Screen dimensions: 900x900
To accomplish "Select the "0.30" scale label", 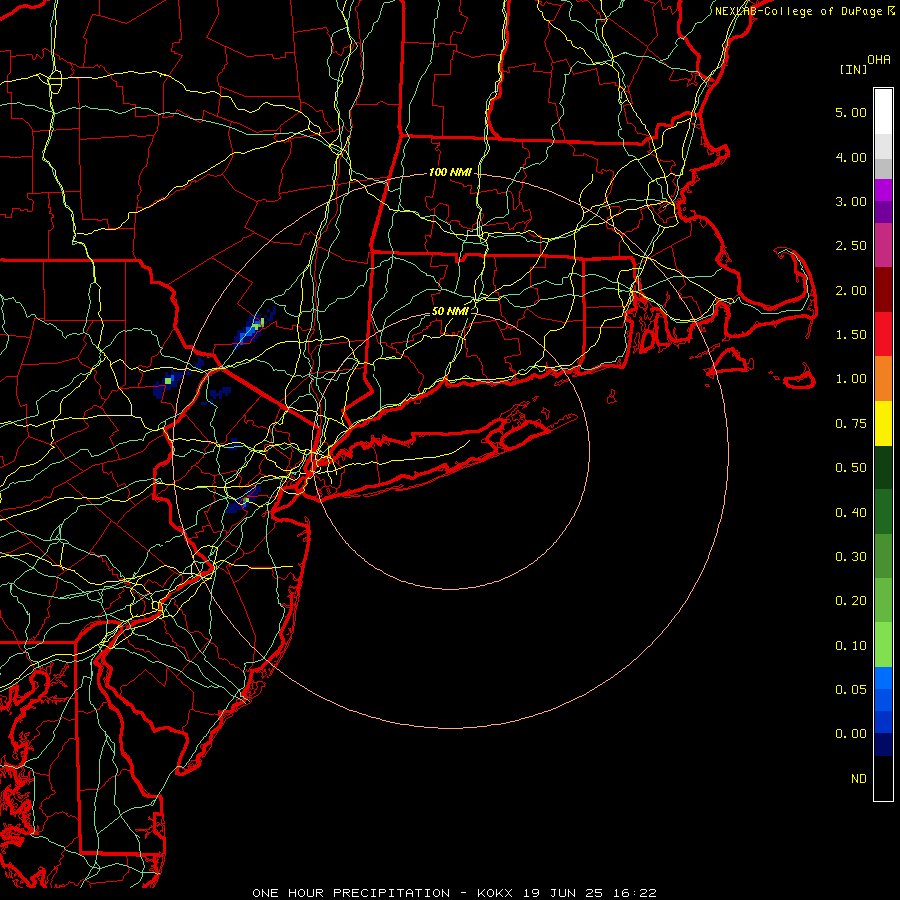I will tap(851, 557).
